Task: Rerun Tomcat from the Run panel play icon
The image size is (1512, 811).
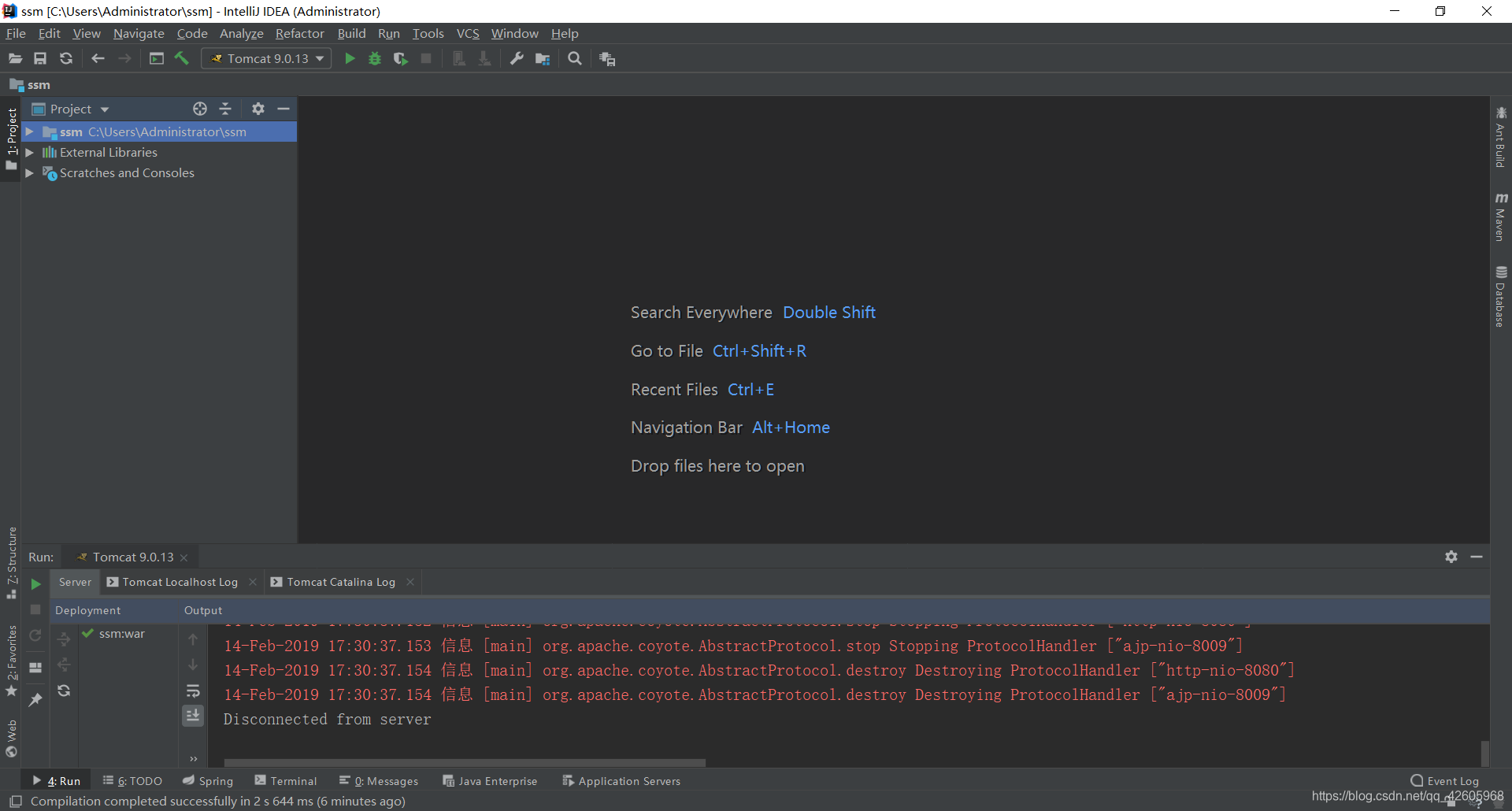Action: (35, 584)
